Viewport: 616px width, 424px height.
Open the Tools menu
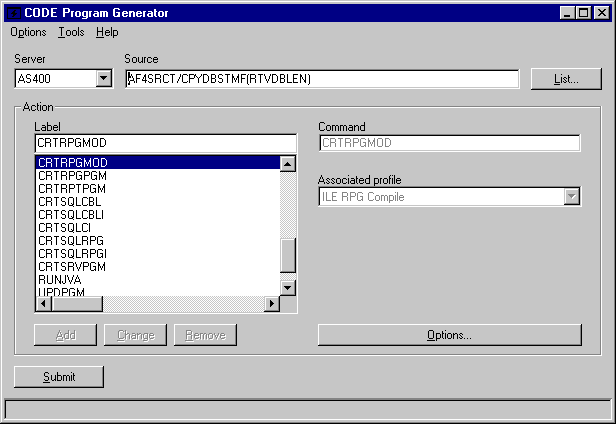tap(71, 32)
